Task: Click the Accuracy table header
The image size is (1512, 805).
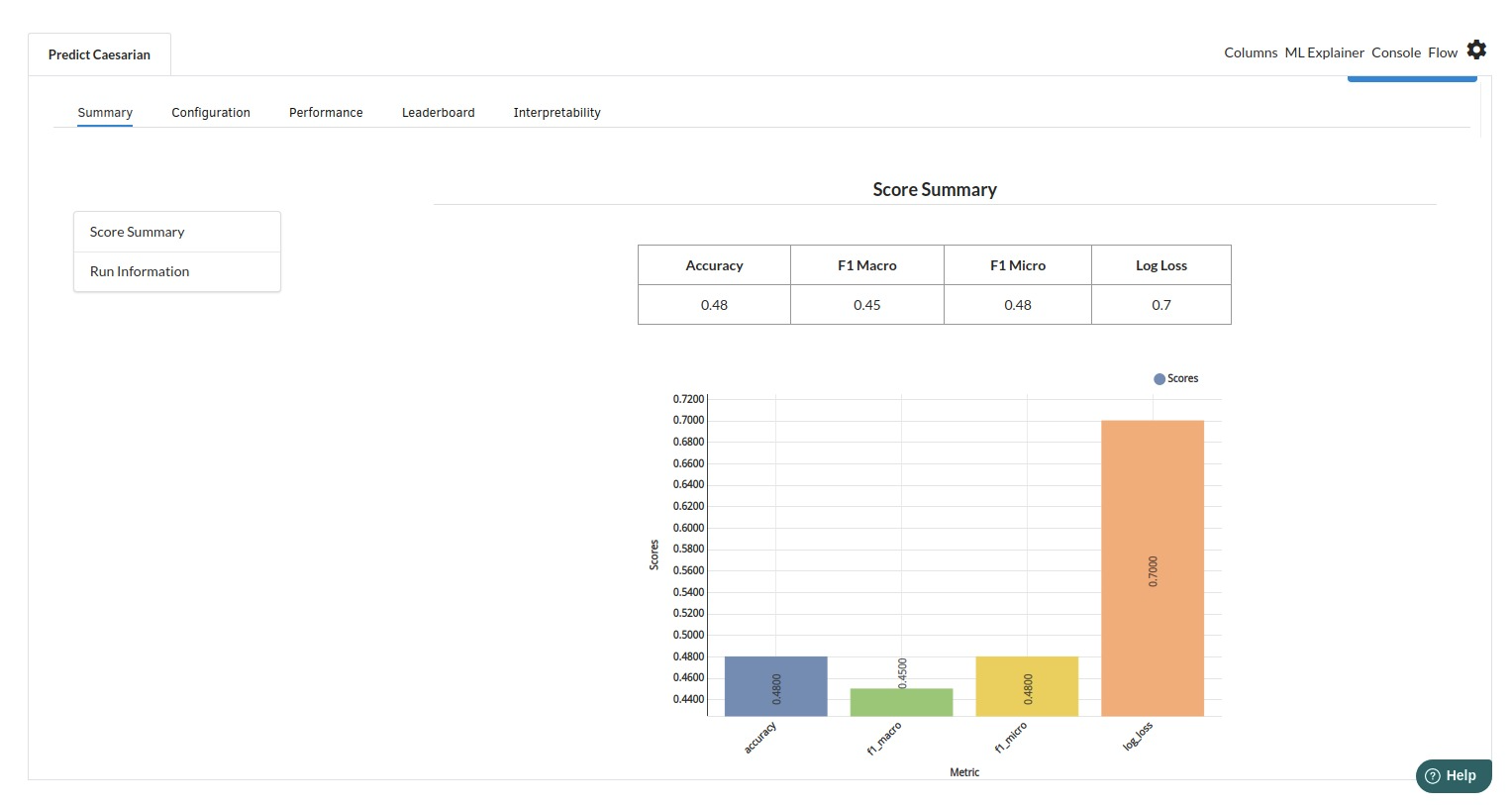Action: (x=714, y=265)
